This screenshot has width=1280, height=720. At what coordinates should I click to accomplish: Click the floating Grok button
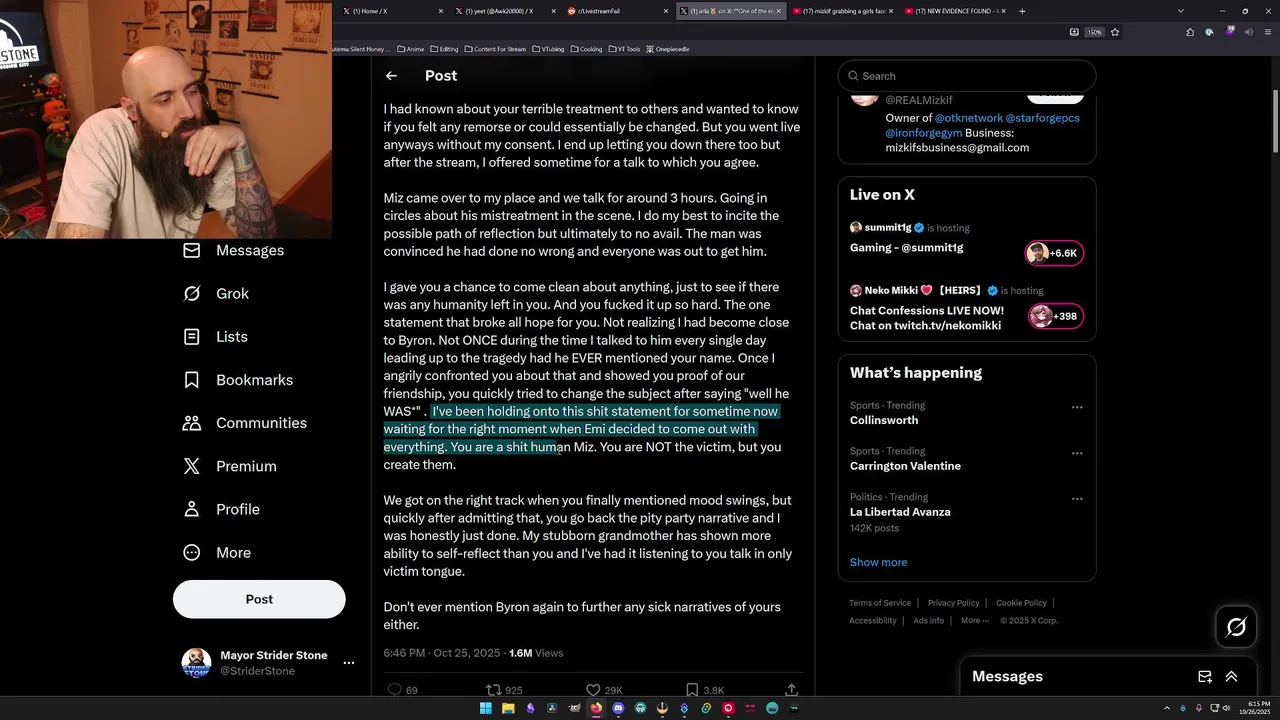(1236, 627)
